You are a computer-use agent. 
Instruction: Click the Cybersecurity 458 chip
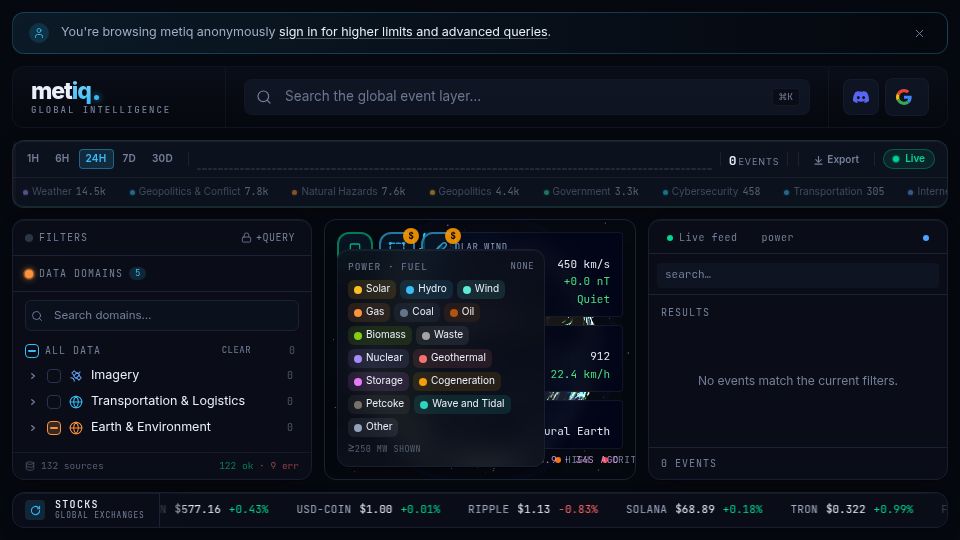click(711, 192)
